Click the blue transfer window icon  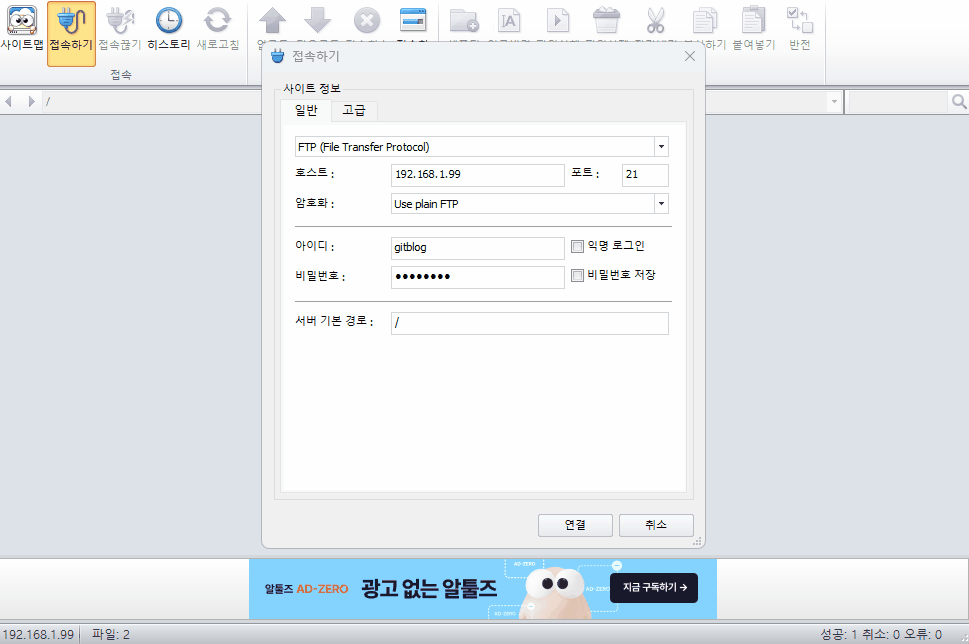tap(413, 21)
